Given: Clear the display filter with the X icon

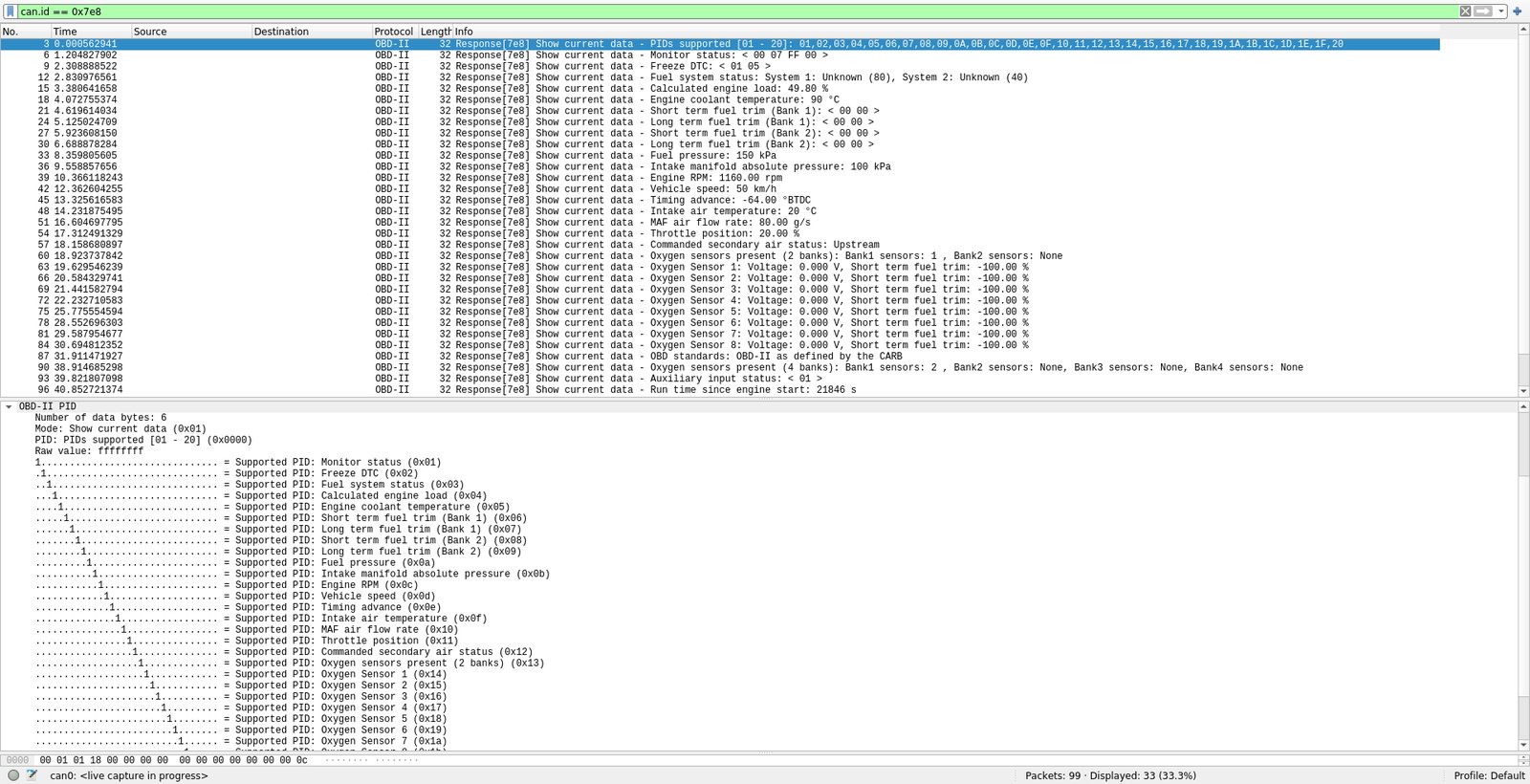Looking at the screenshot, I should 1465,11.
